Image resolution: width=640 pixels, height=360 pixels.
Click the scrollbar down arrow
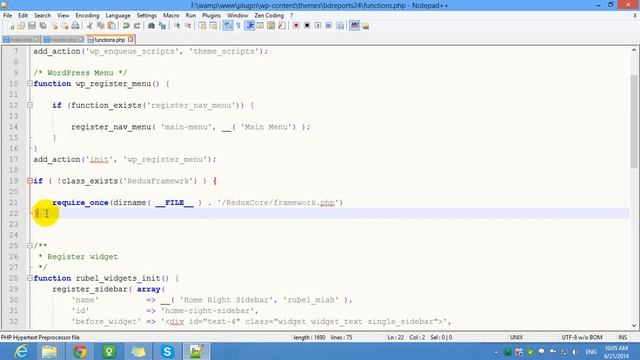(634, 325)
